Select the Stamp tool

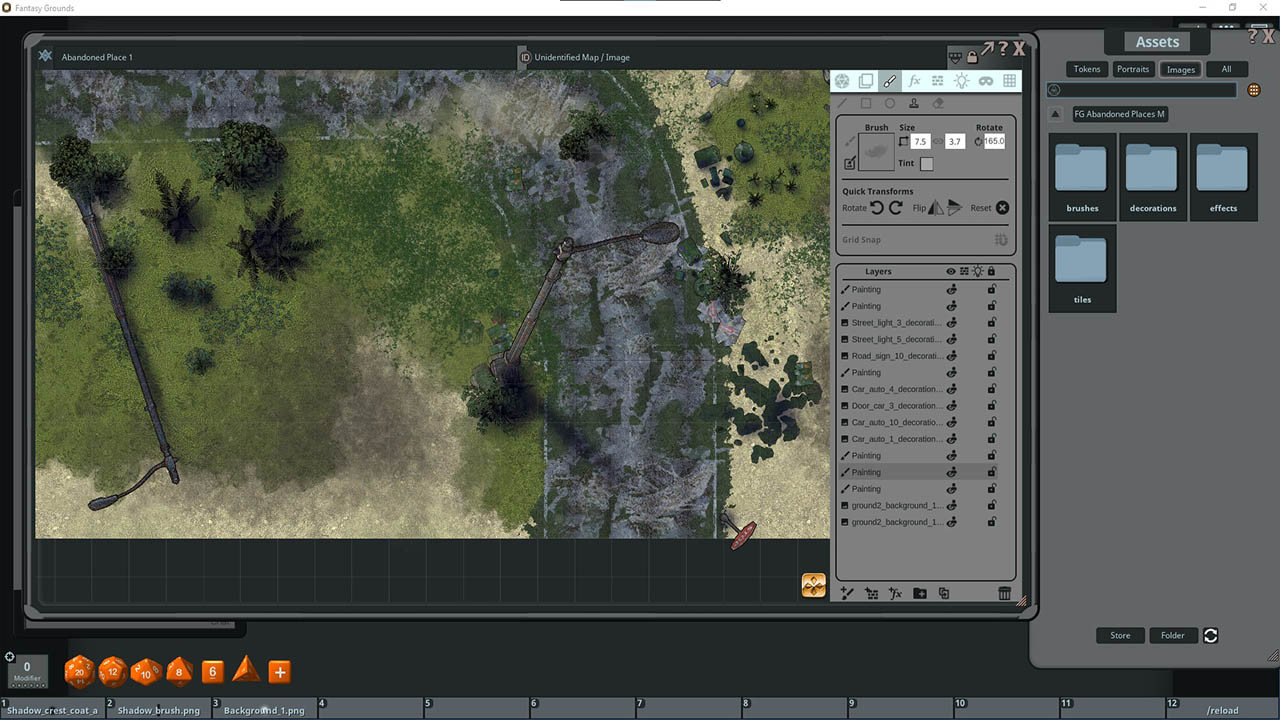[913, 103]
